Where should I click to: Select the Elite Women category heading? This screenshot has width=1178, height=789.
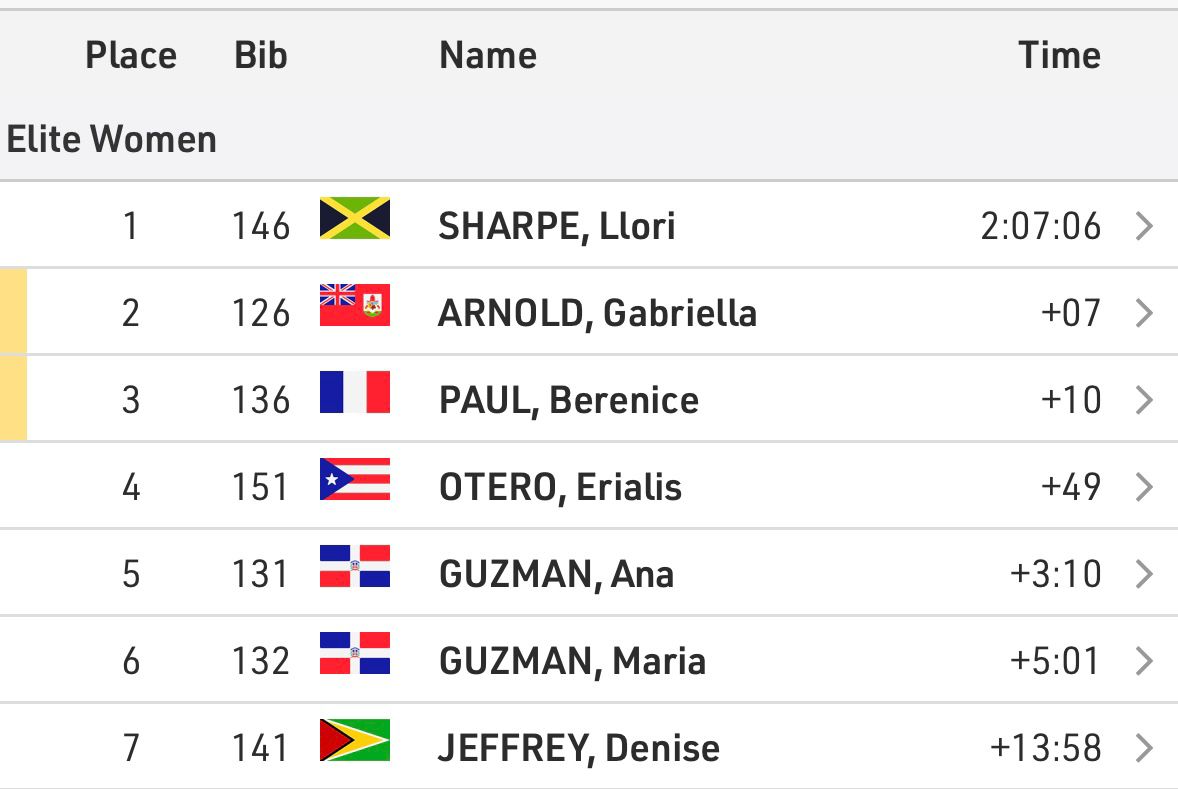pyautogui.click(x=112, y=139)
